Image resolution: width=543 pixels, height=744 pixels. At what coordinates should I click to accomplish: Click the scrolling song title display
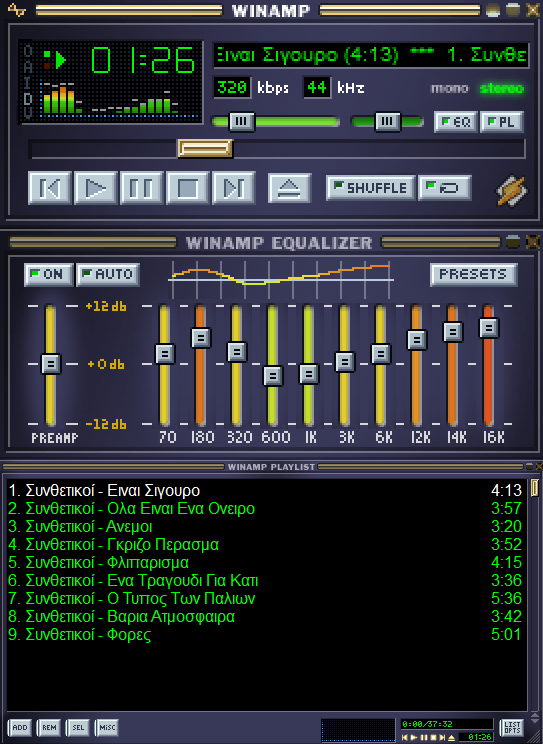[x=371, y=56]
